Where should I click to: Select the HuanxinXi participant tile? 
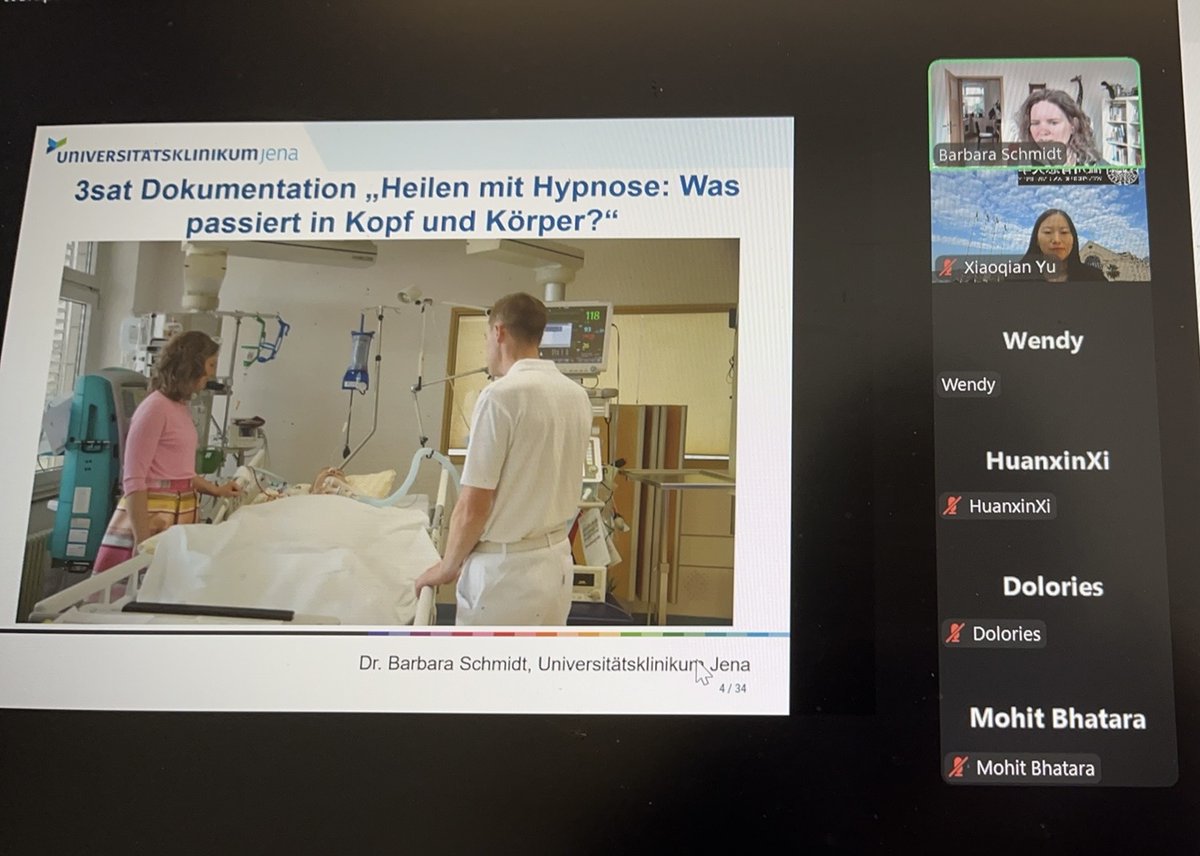click(x=1048, y=466)
